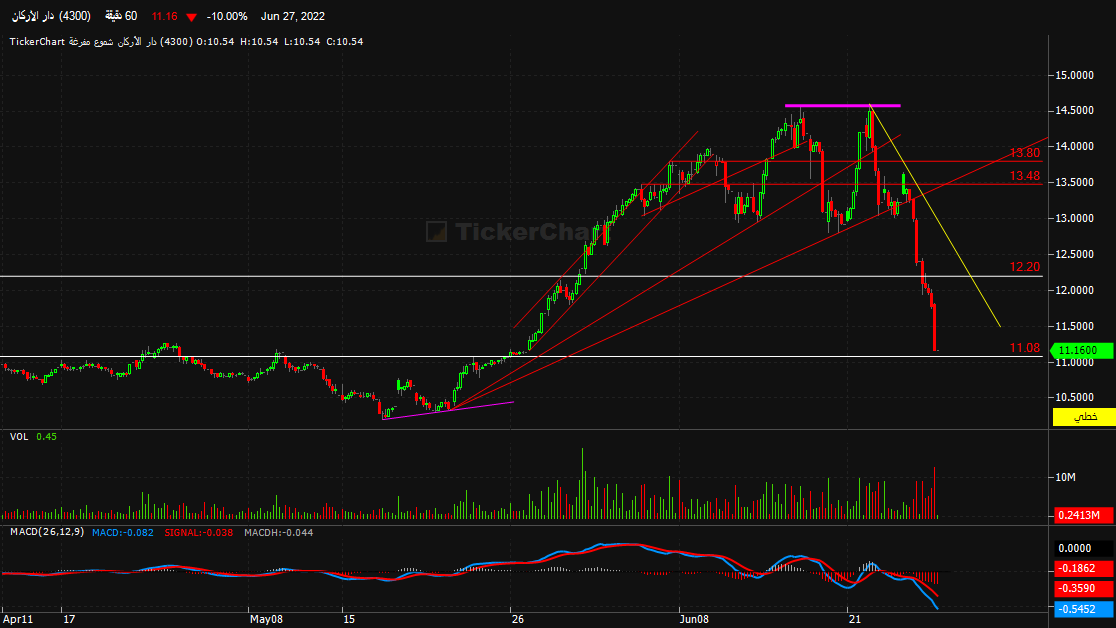Click the red 13.80 level label
Screen dimensions: 1116x628
[x=1025, y=153]
